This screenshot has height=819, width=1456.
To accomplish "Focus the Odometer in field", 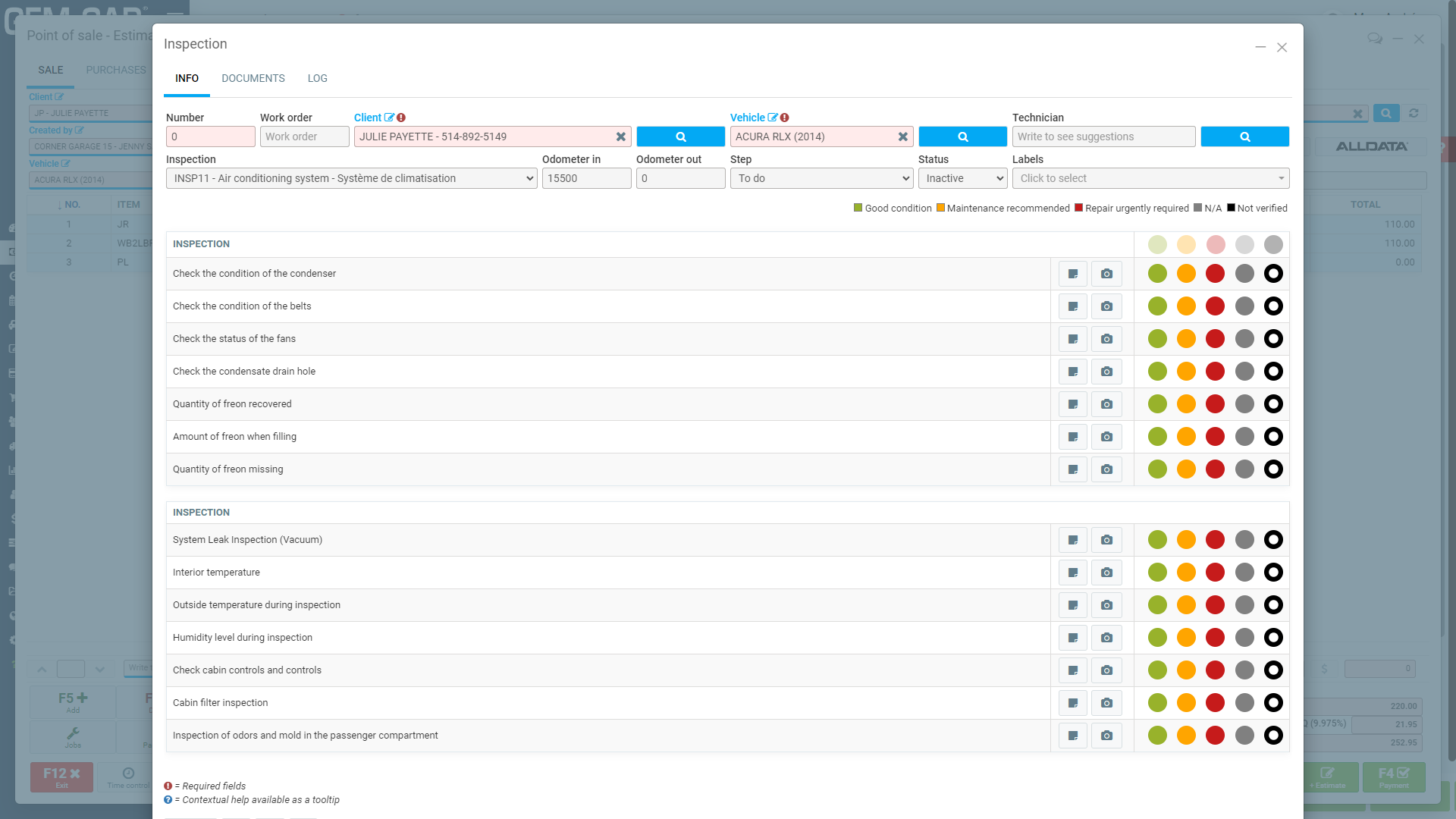I will (x=587, y=178).
